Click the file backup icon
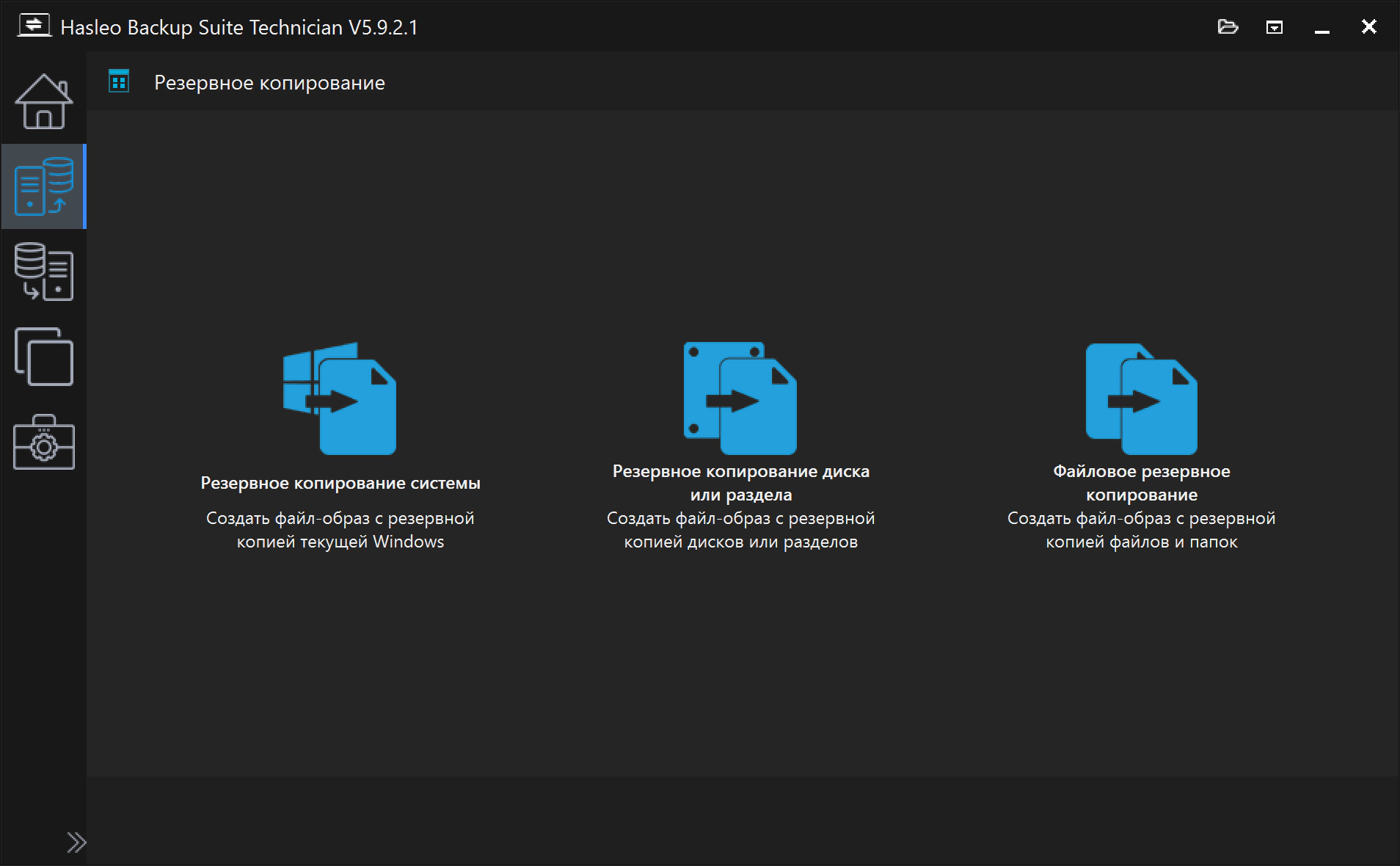 tap(1141, 399)
